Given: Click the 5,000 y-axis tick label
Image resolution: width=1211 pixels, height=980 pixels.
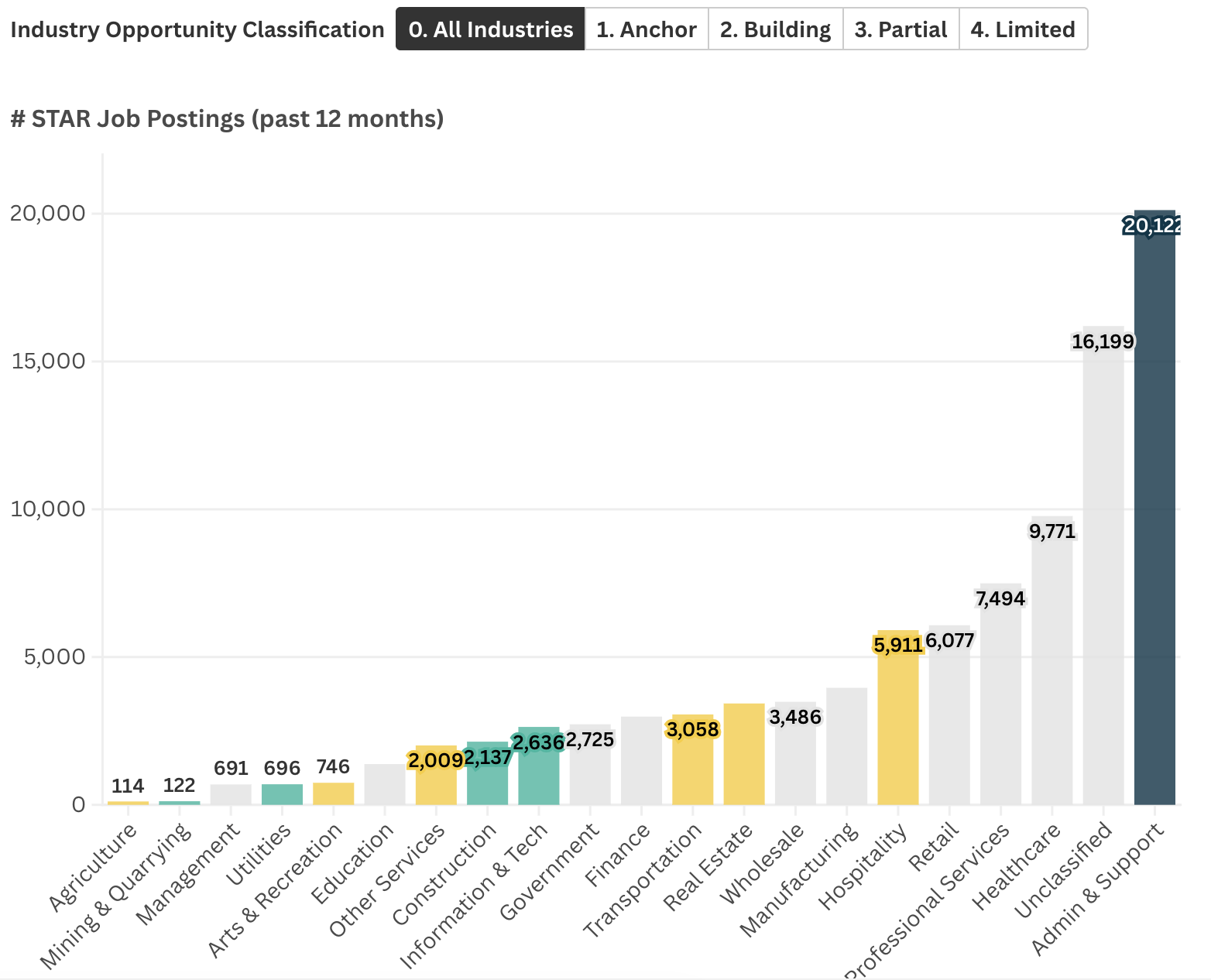Looking at the screenshot, I should pos(53,656).
